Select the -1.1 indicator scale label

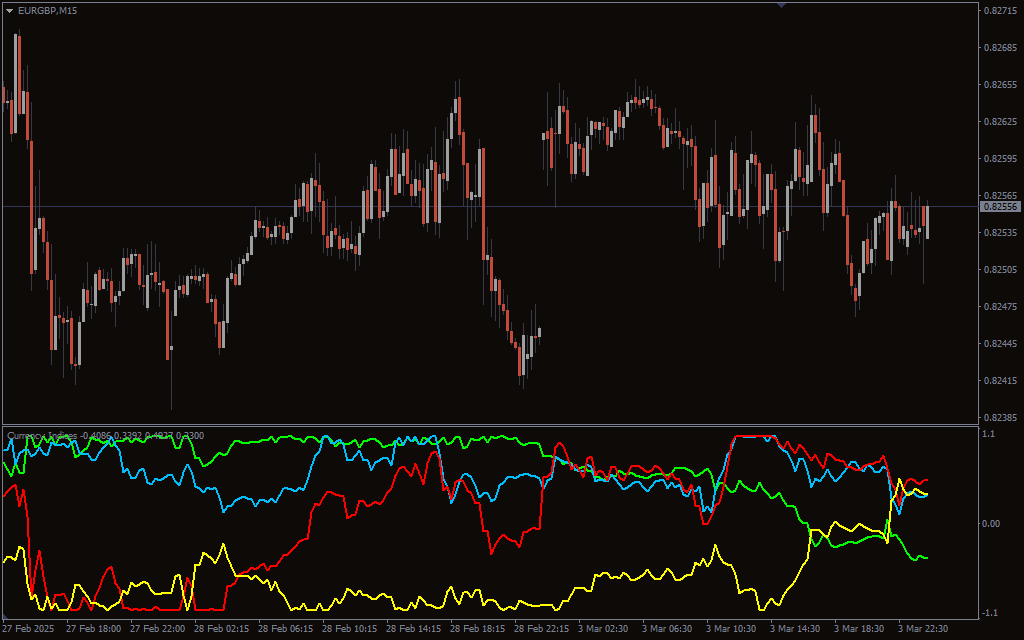tap(989, 612)
